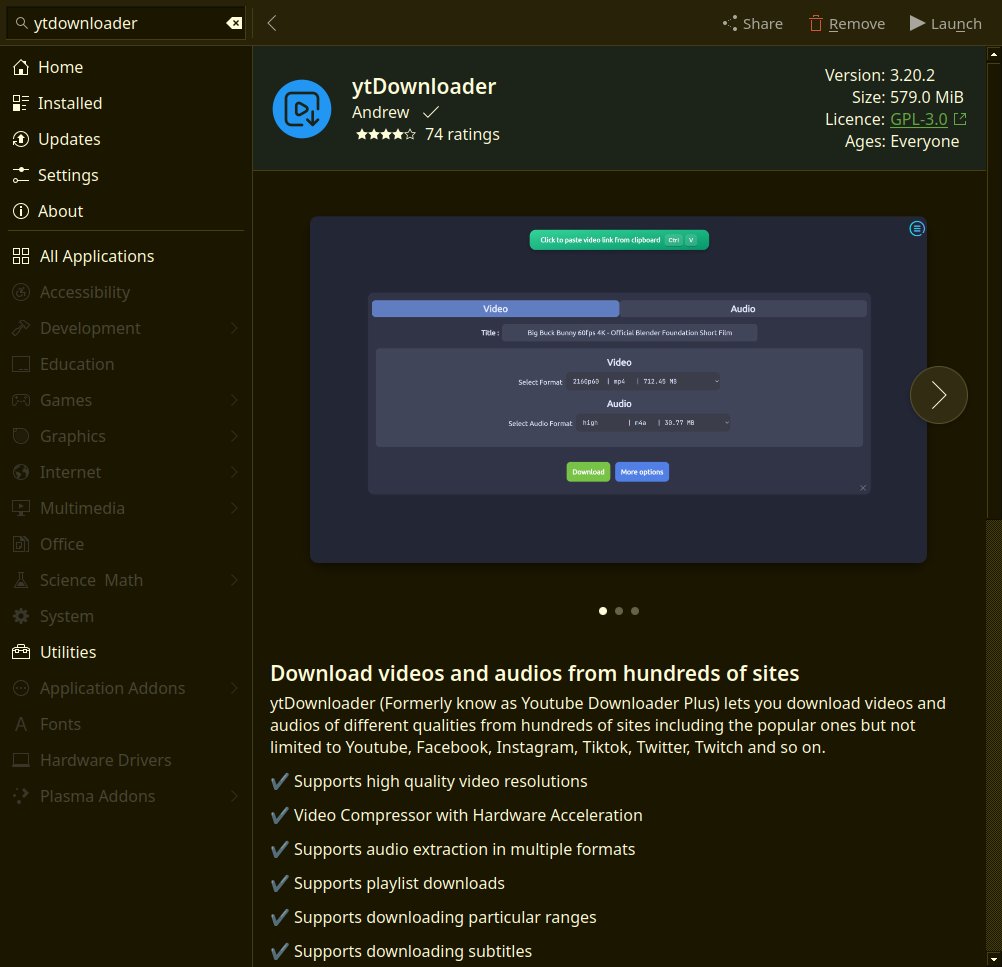Show next screenshot with arrow button
This screenshot has width=1002, height=967.
[x=938, y=395]
